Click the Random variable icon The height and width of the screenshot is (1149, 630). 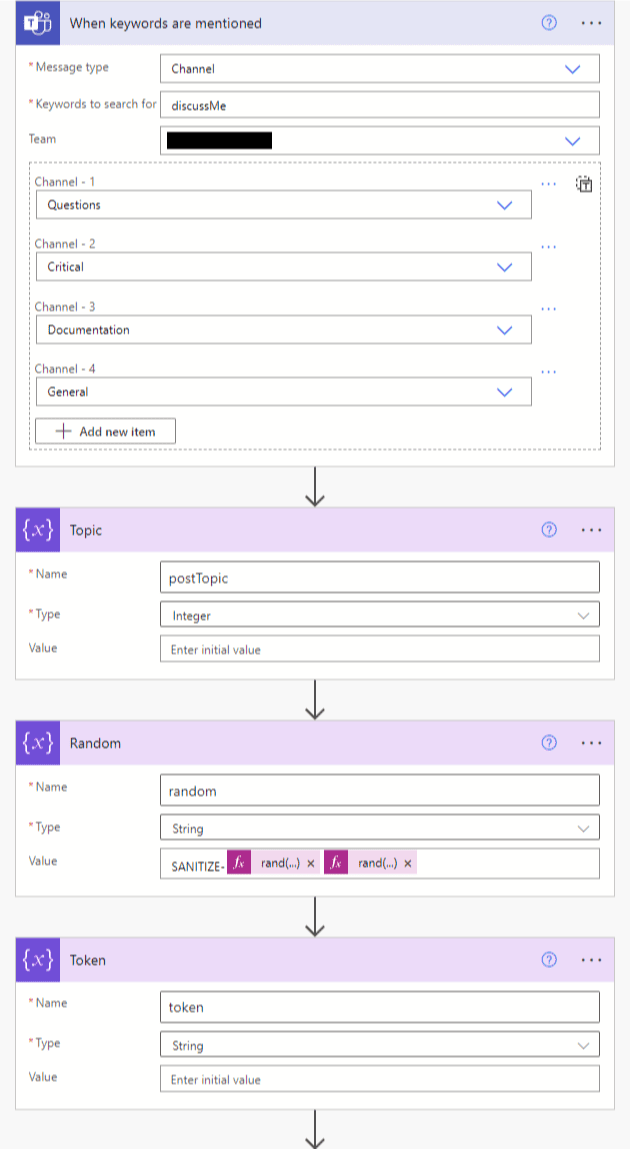click(37, 743)
